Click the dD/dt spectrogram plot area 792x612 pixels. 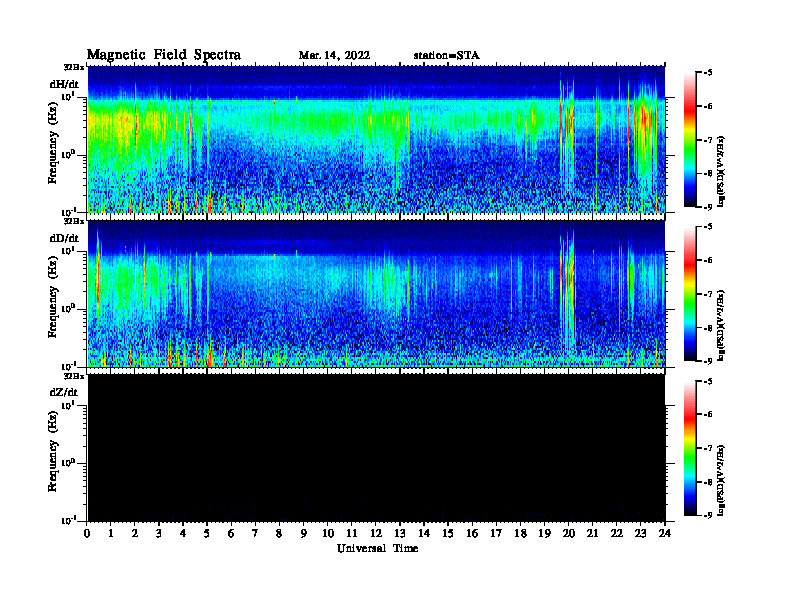coord(376,294)
